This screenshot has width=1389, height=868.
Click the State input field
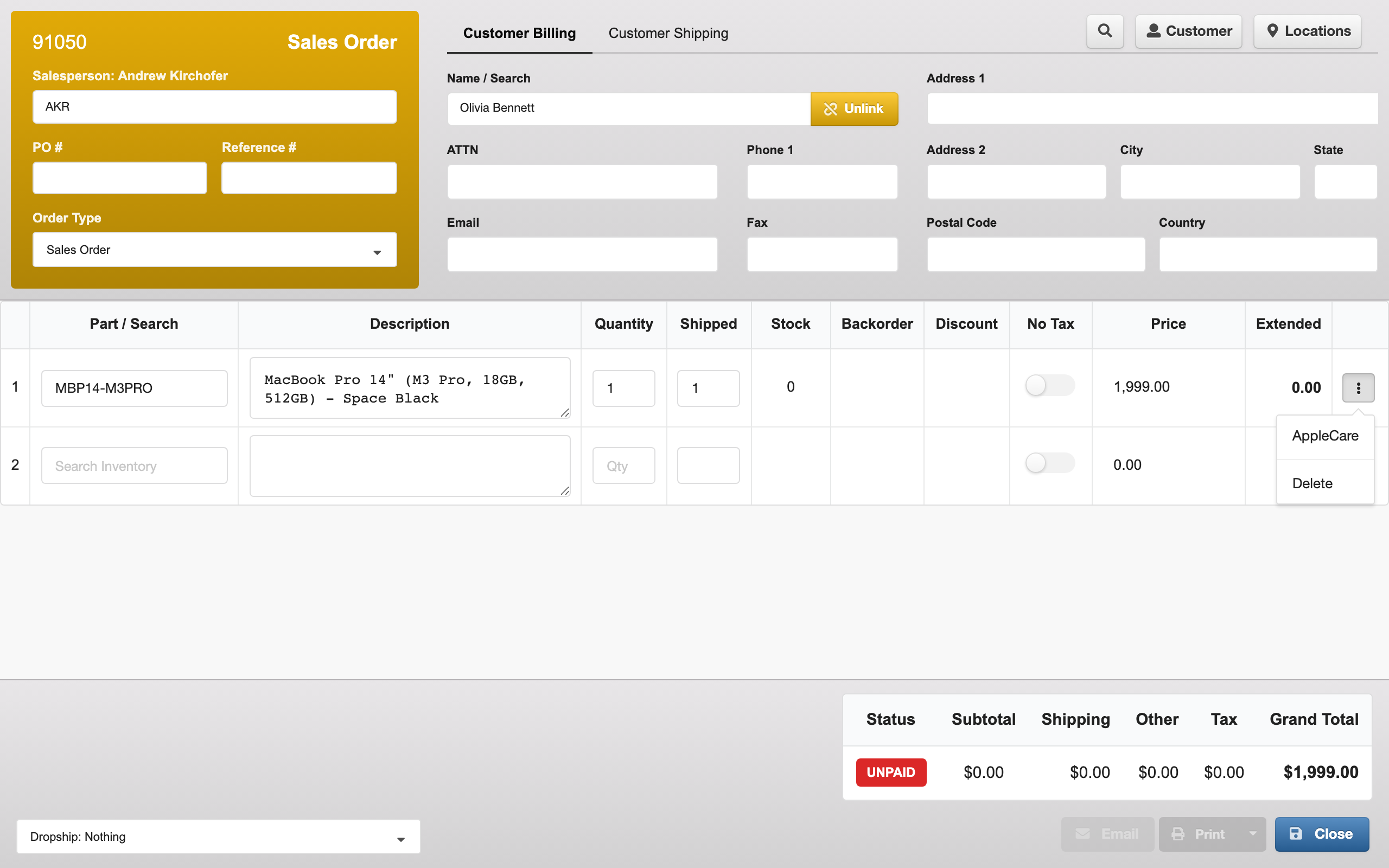(x=1346, y=181)
